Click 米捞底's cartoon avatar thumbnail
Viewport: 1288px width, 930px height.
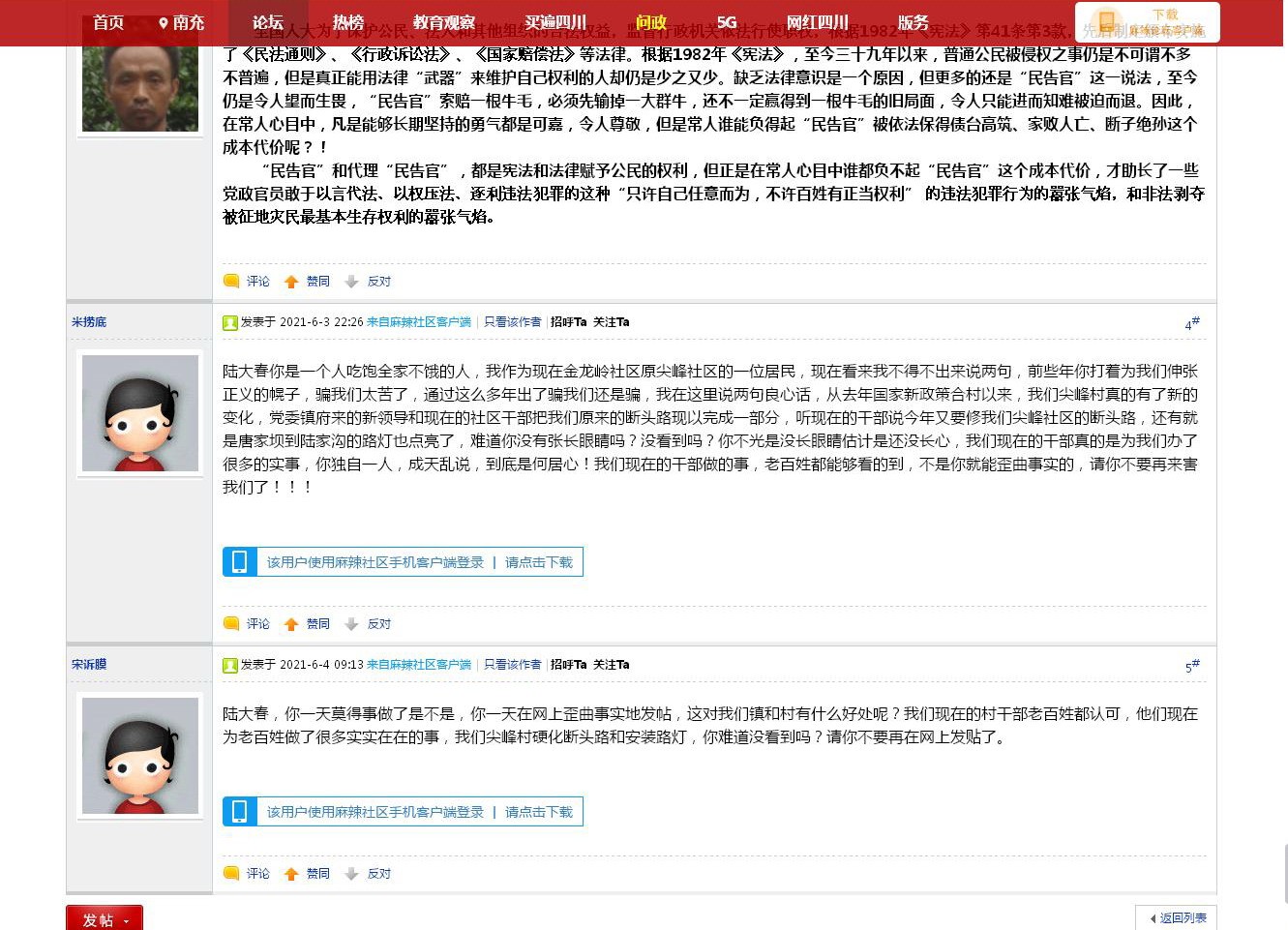[140, 413]
